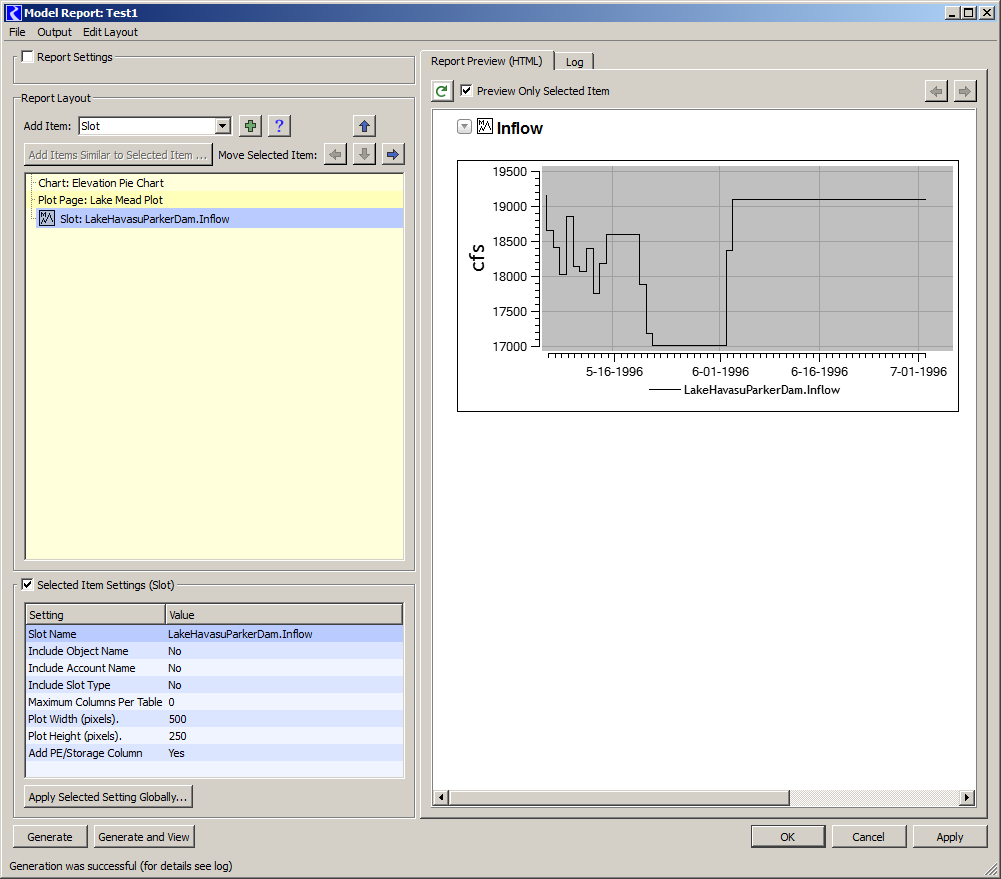Select Chart: Elevation Pie Chart item

click(x=101, y=183)
